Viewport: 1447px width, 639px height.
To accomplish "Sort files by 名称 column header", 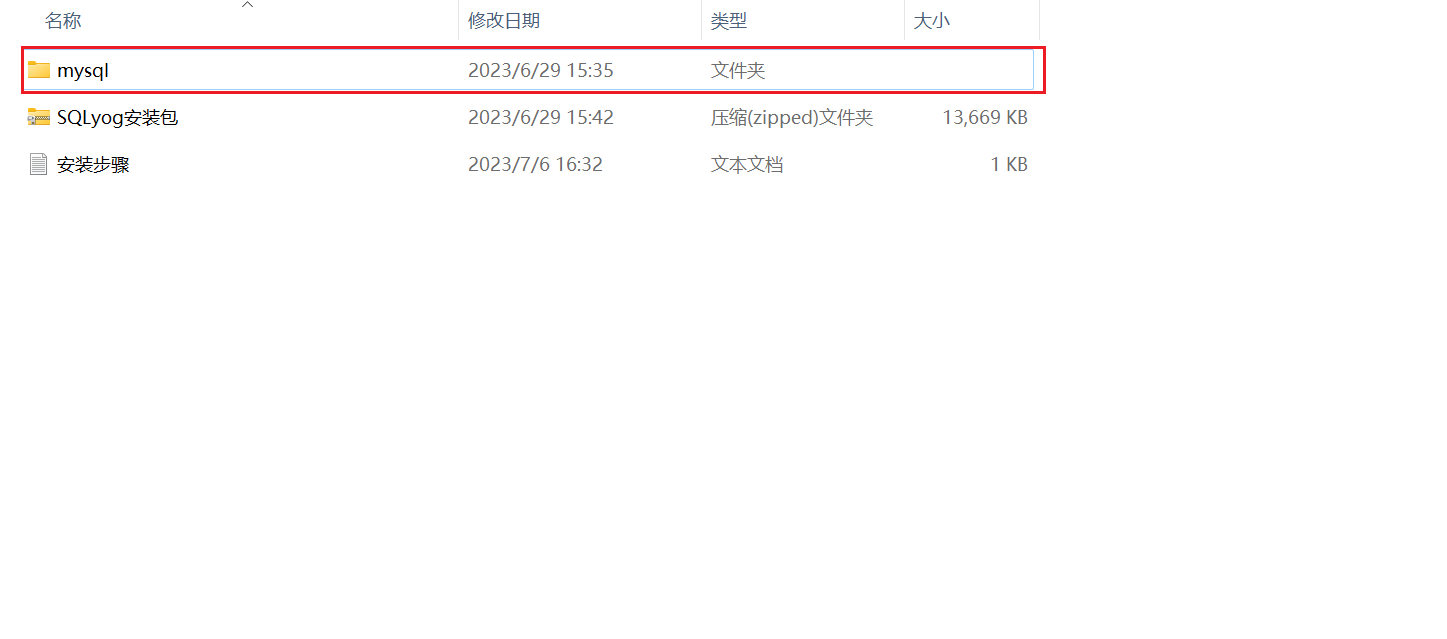I will [63, 21].
